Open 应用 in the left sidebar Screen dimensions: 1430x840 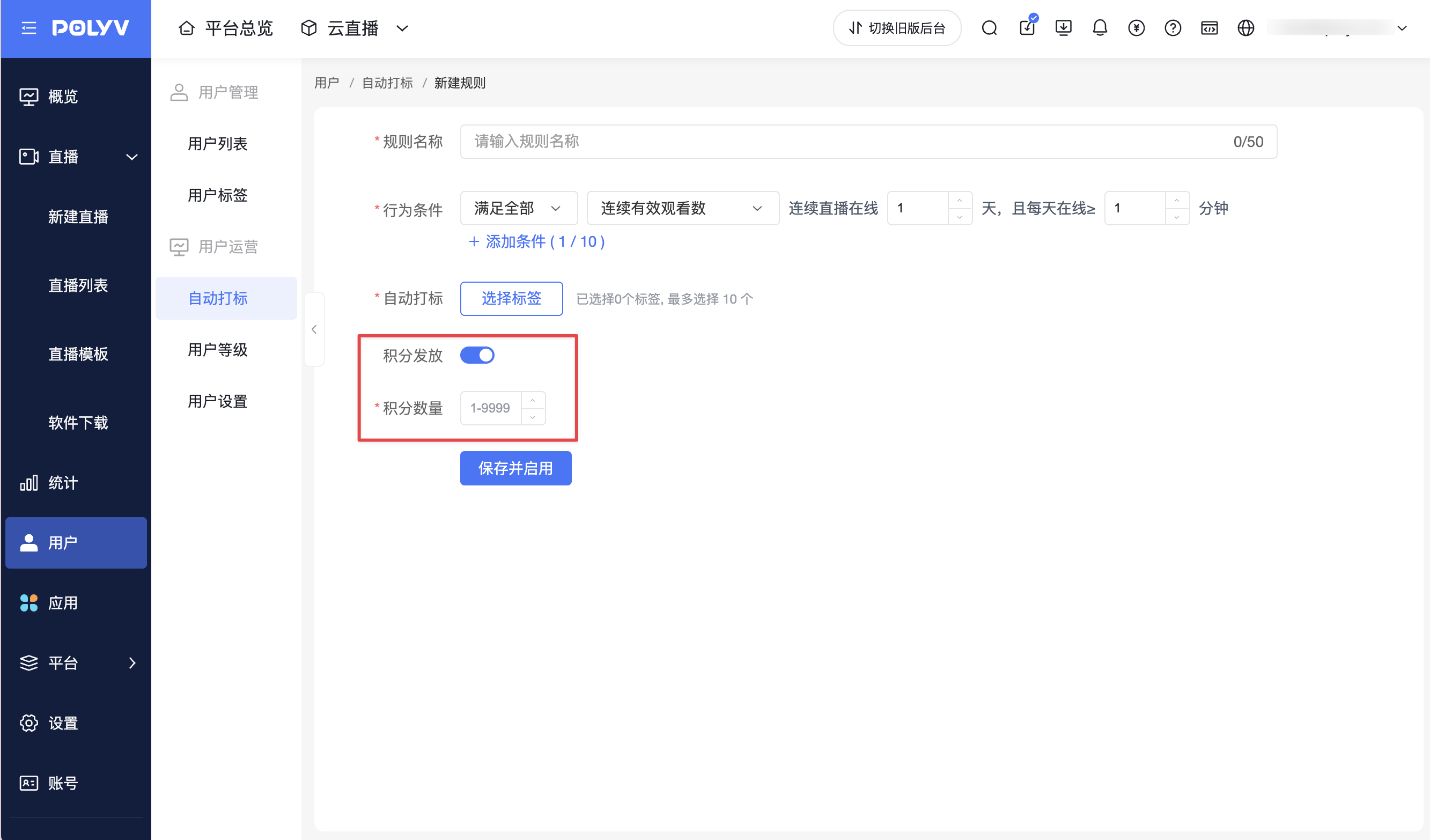pyautogui.click(x=76, y=603)
